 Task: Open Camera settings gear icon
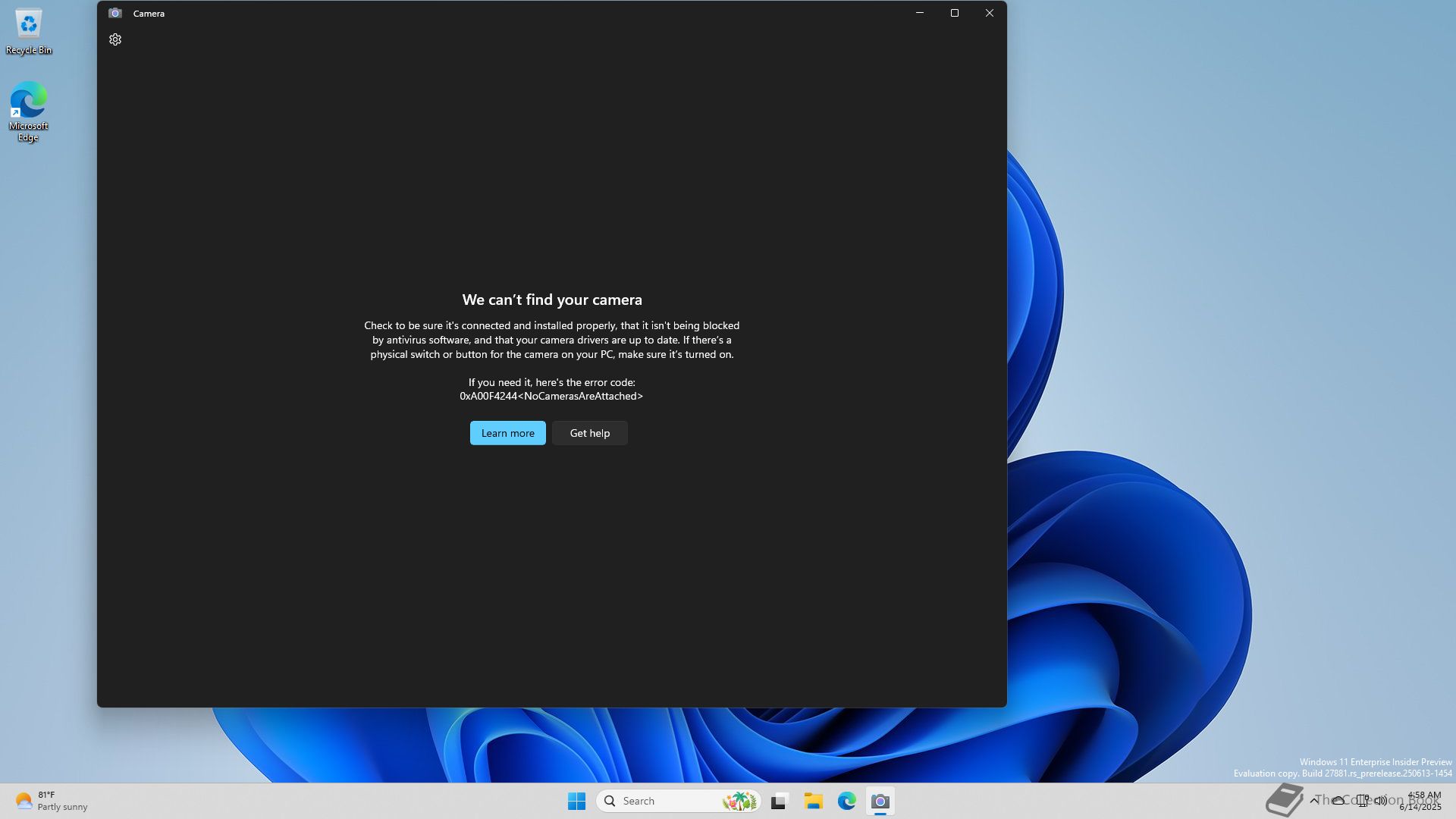point(115,39)
